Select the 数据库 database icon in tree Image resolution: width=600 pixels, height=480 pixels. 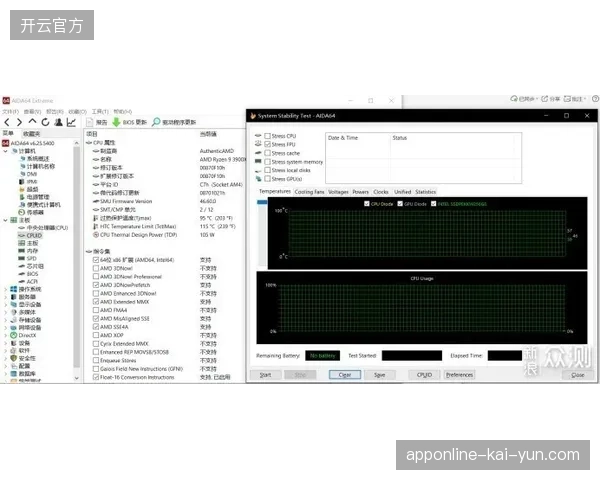[14, 374]
